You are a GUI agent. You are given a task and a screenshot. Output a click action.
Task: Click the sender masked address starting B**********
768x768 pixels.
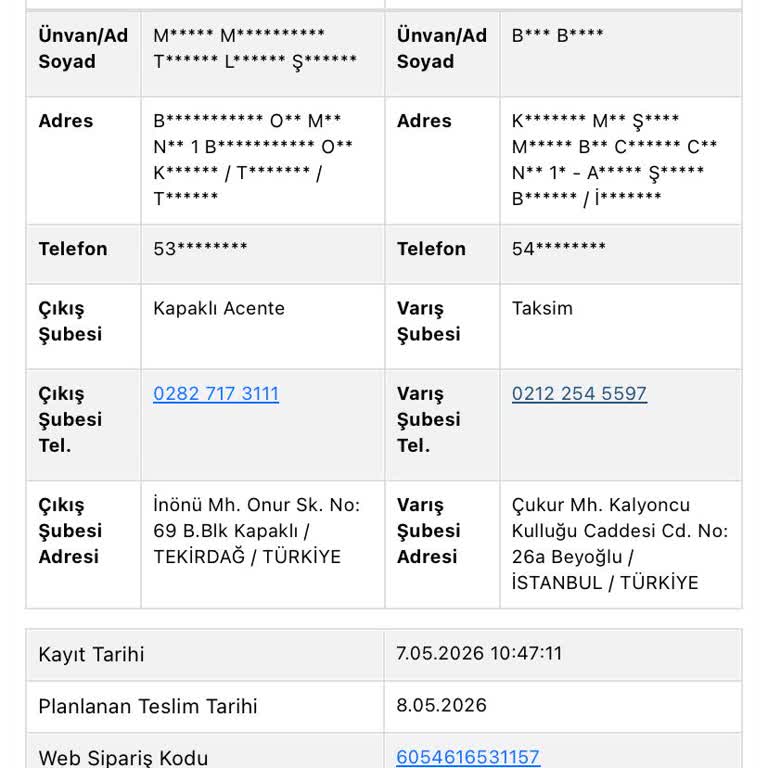point(253,159)
